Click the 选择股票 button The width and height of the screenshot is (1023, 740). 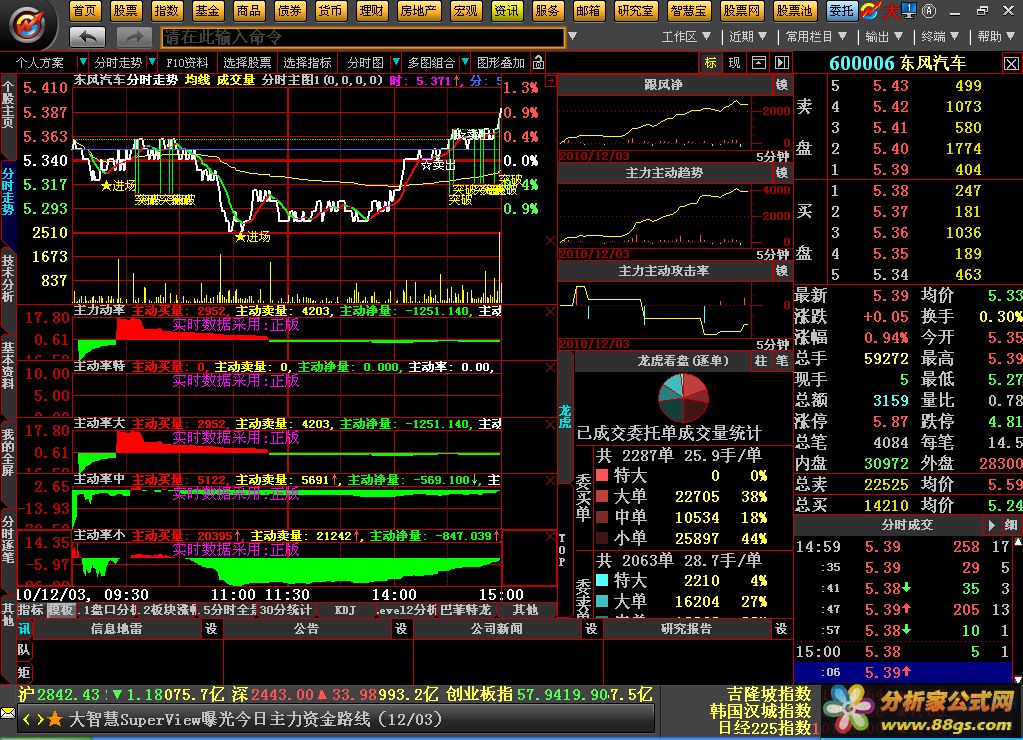[247, 63]
